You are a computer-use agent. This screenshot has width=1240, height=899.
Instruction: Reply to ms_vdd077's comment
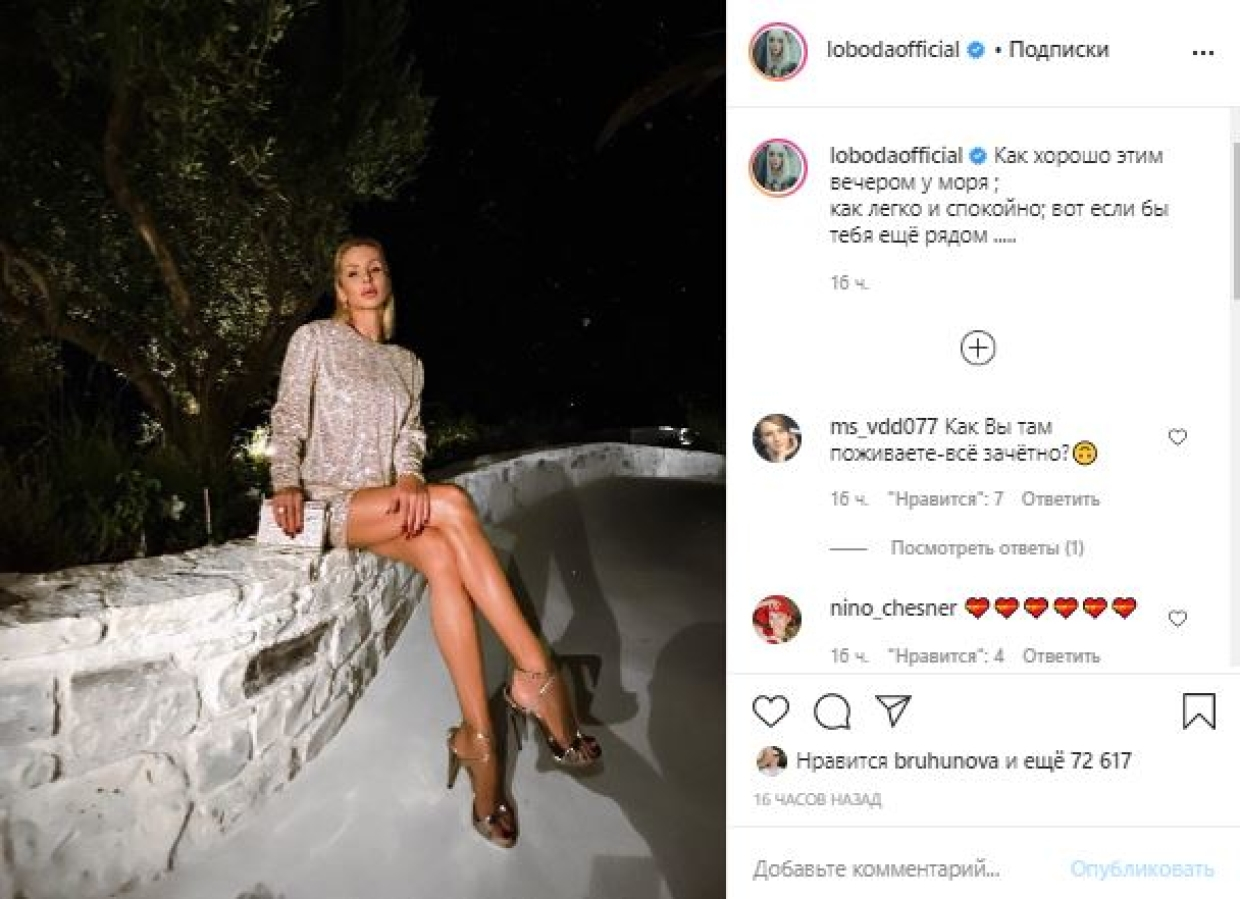coord(1060,498)
